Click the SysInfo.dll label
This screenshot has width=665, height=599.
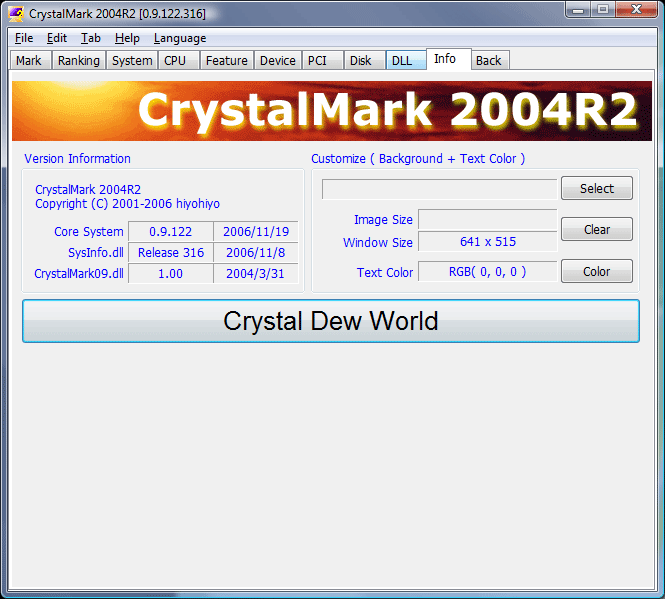pos(96,253)
